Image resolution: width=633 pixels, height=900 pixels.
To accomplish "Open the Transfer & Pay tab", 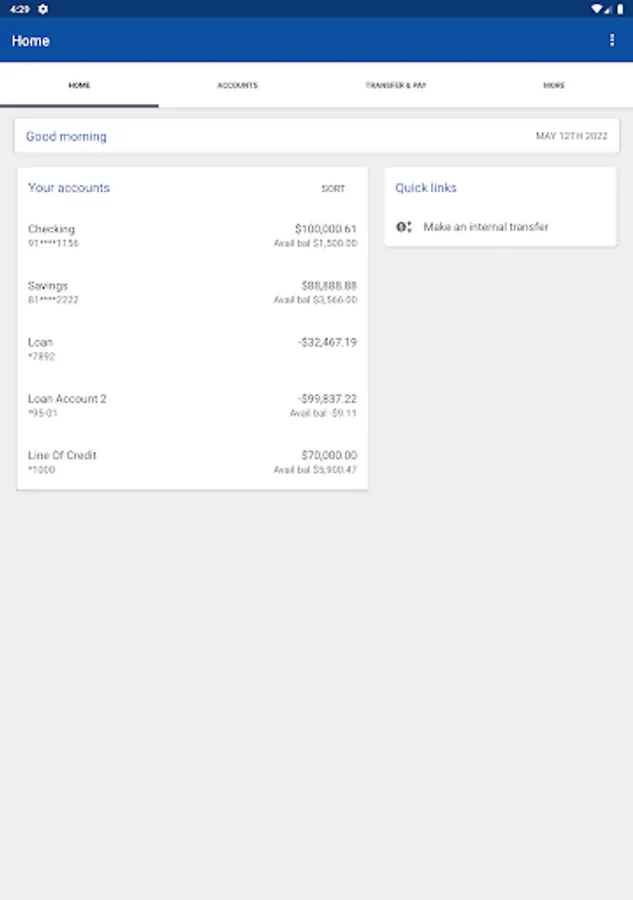I will 396,85.
